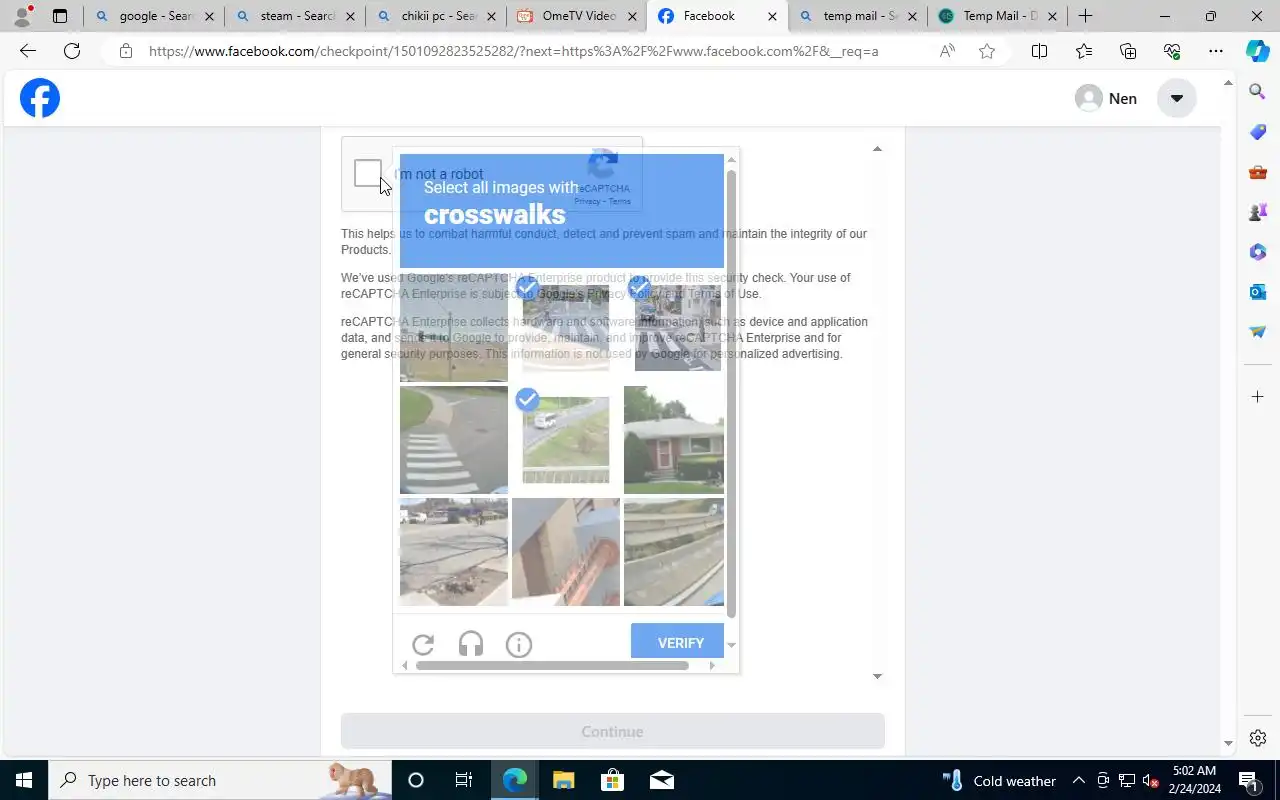Select the brick house image tile
Image resolution: width=1280 pixels, height=800 pixels.
(x=674, y=440)
